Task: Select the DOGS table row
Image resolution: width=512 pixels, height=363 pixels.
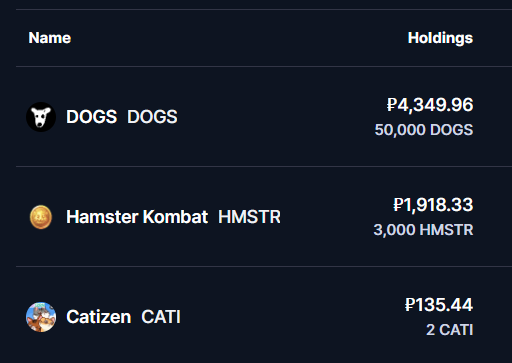Action: pos(264,117)
